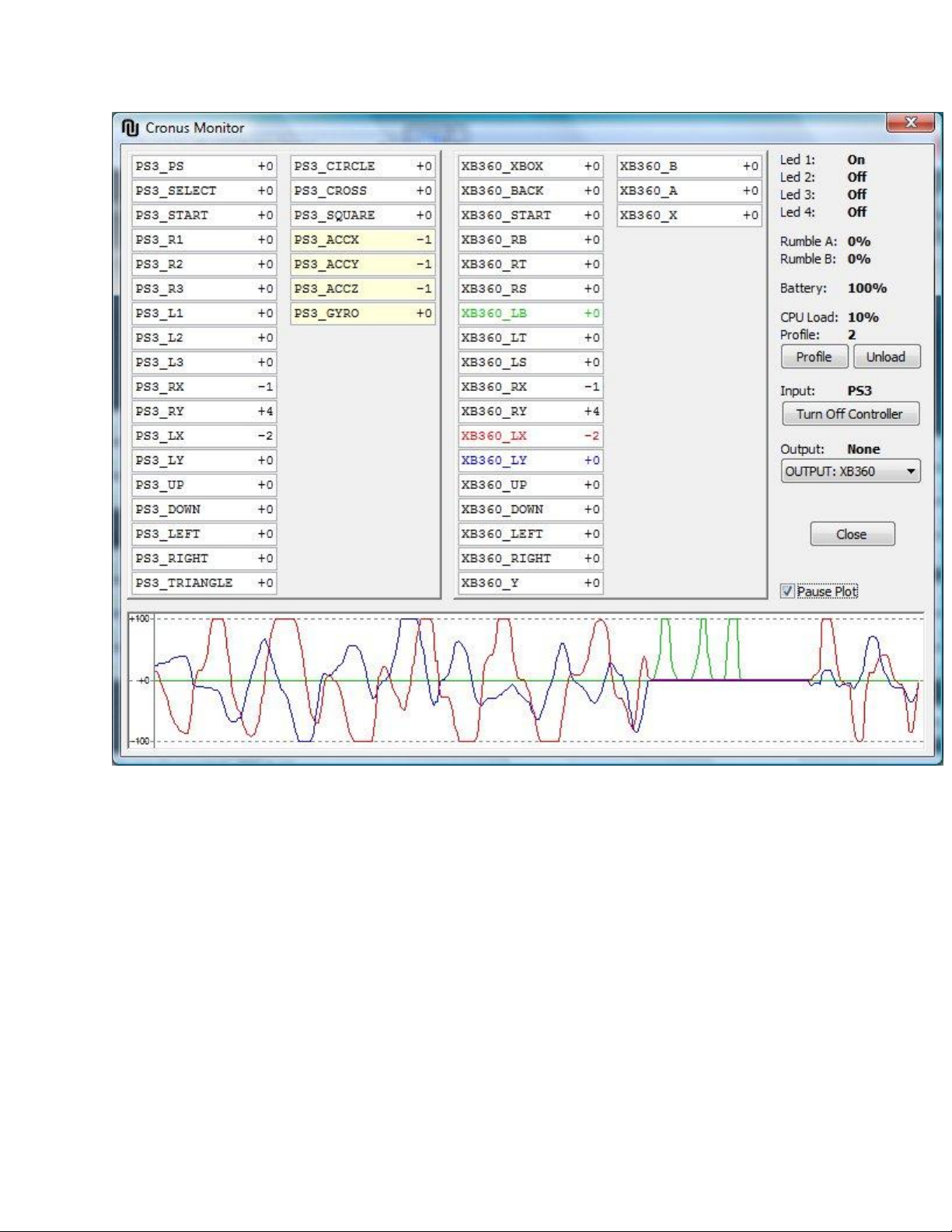Select the PS3_LEFT entry
Image resolution: width=952 pixels, height=1232 pixels.
[204, 534]
